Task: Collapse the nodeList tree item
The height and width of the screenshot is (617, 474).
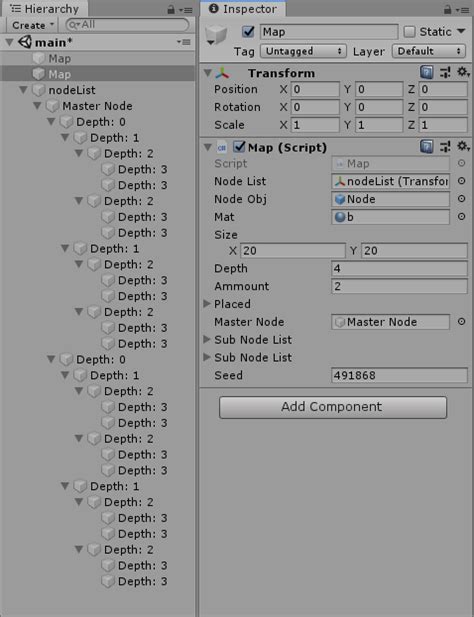Action: [24, 90]
